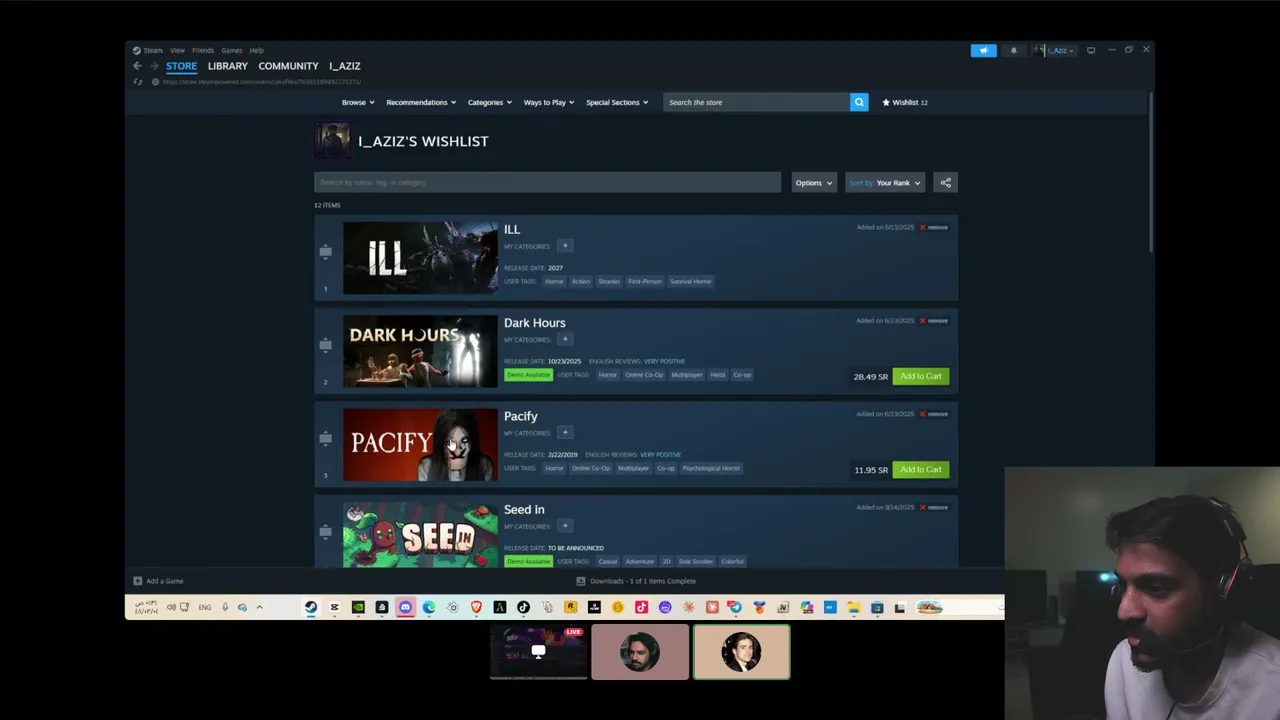Open the I_AZIZ profile tab

point(345,66)
